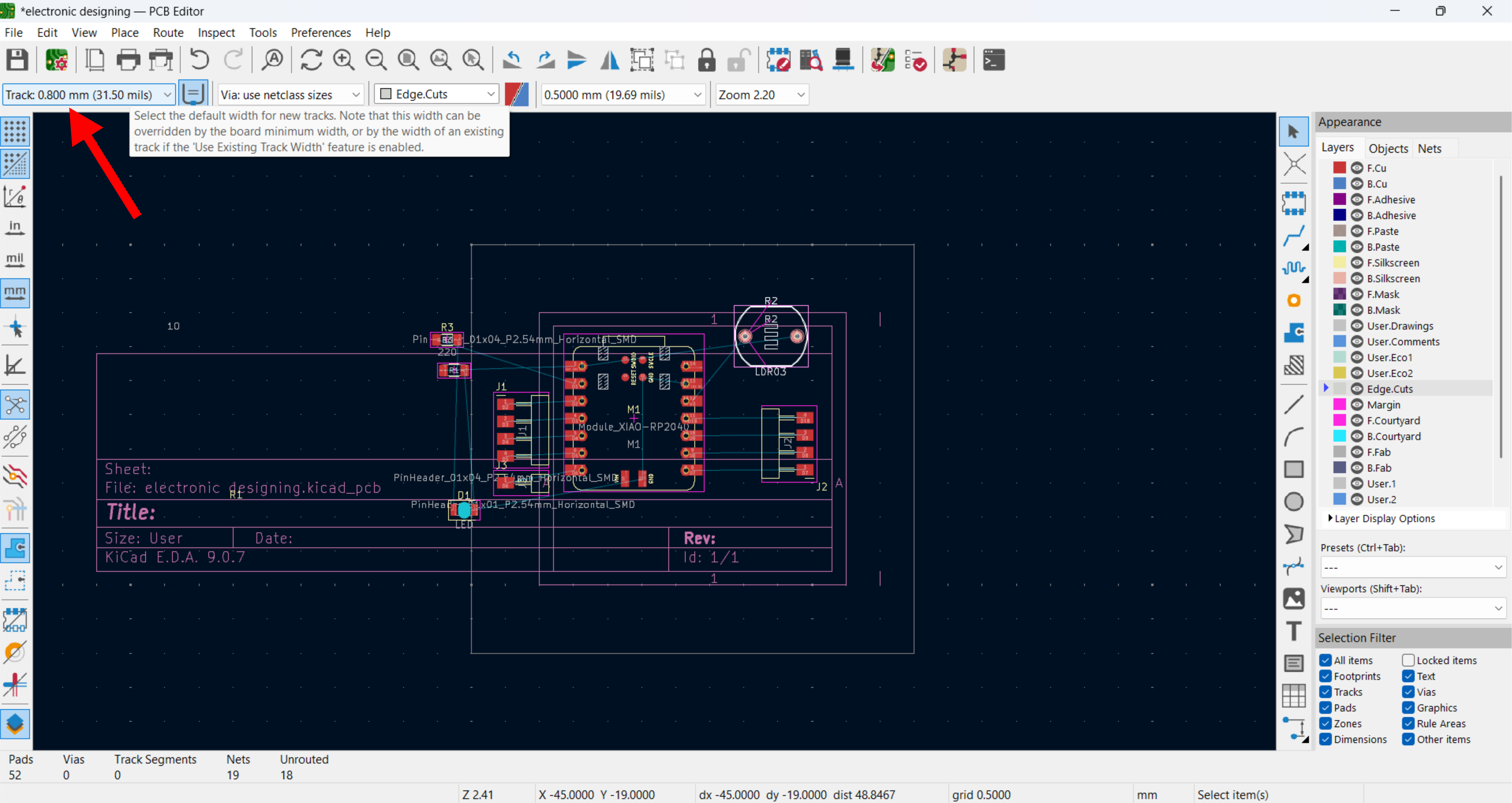
Task: Uncheck the Footprints selection filter
Action: (1326, 676)
